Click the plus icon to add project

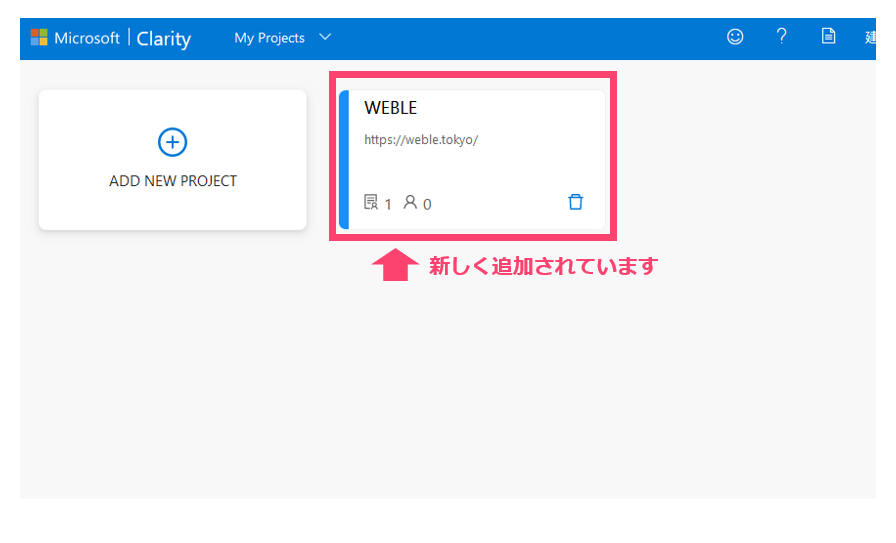(173, 142)
